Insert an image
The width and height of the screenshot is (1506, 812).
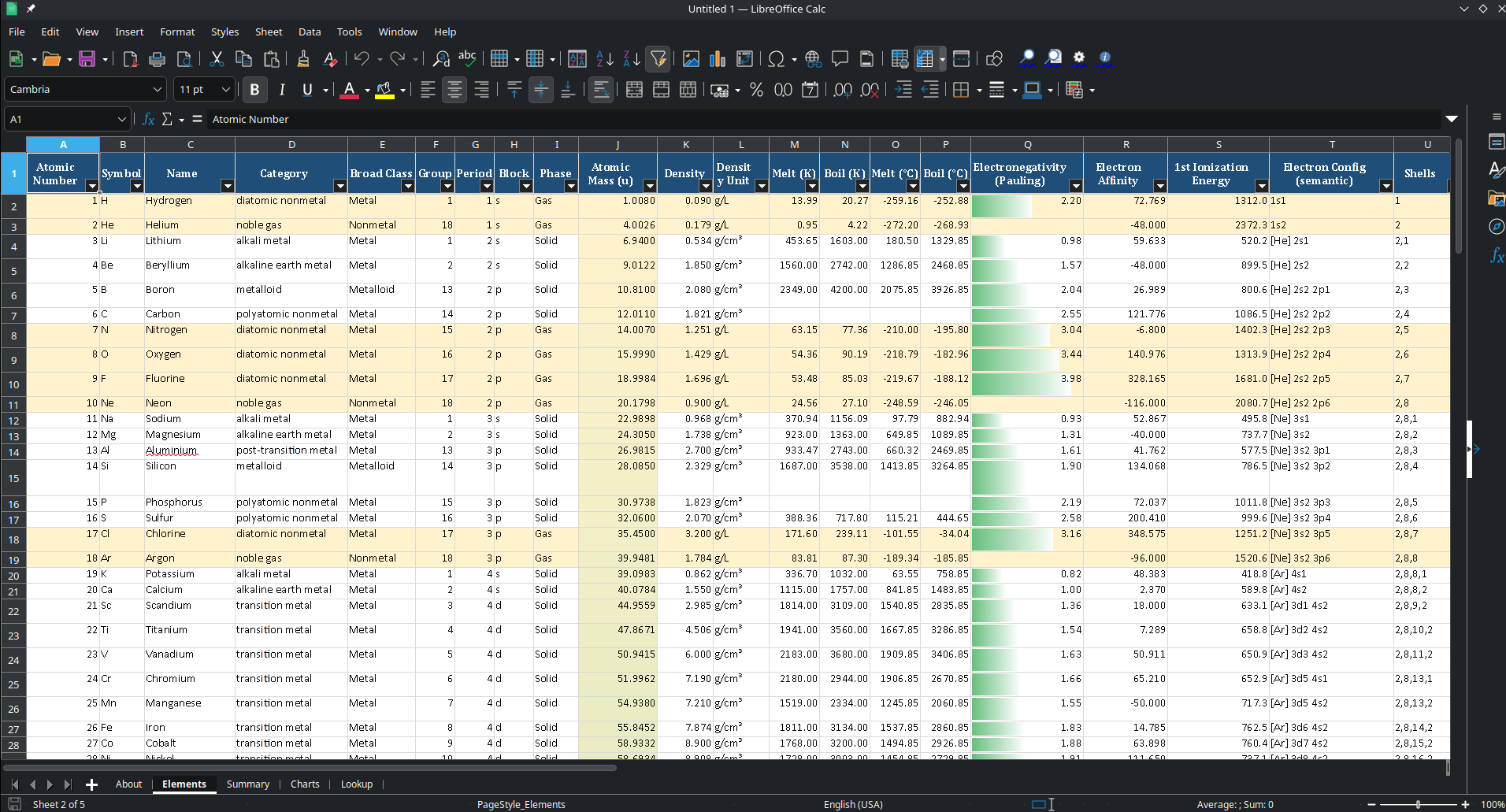click(x=692, y=59)
